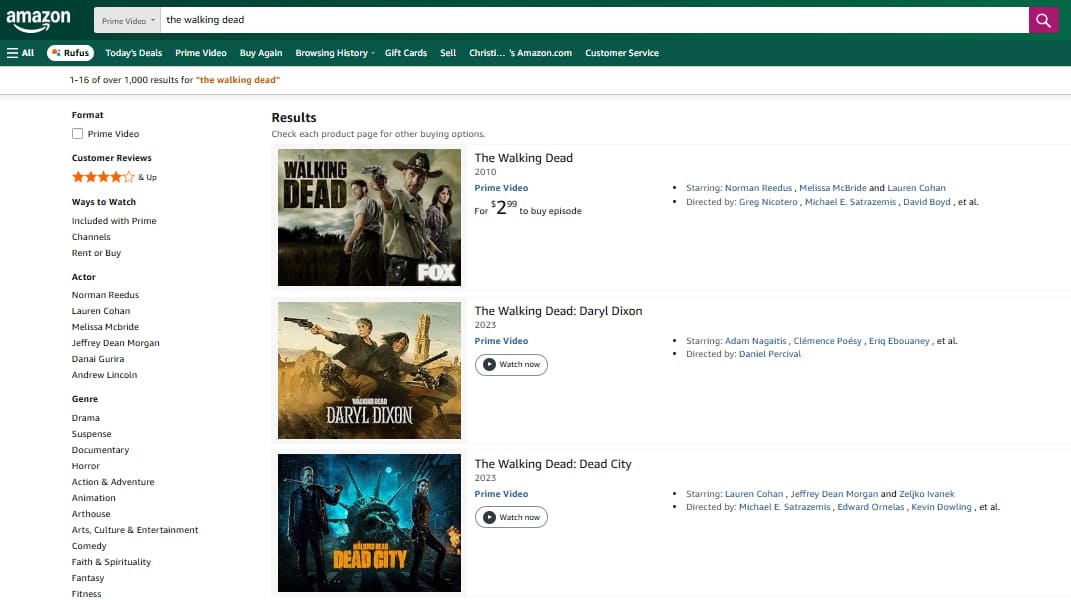Select the 4-star rating filter

100,176
